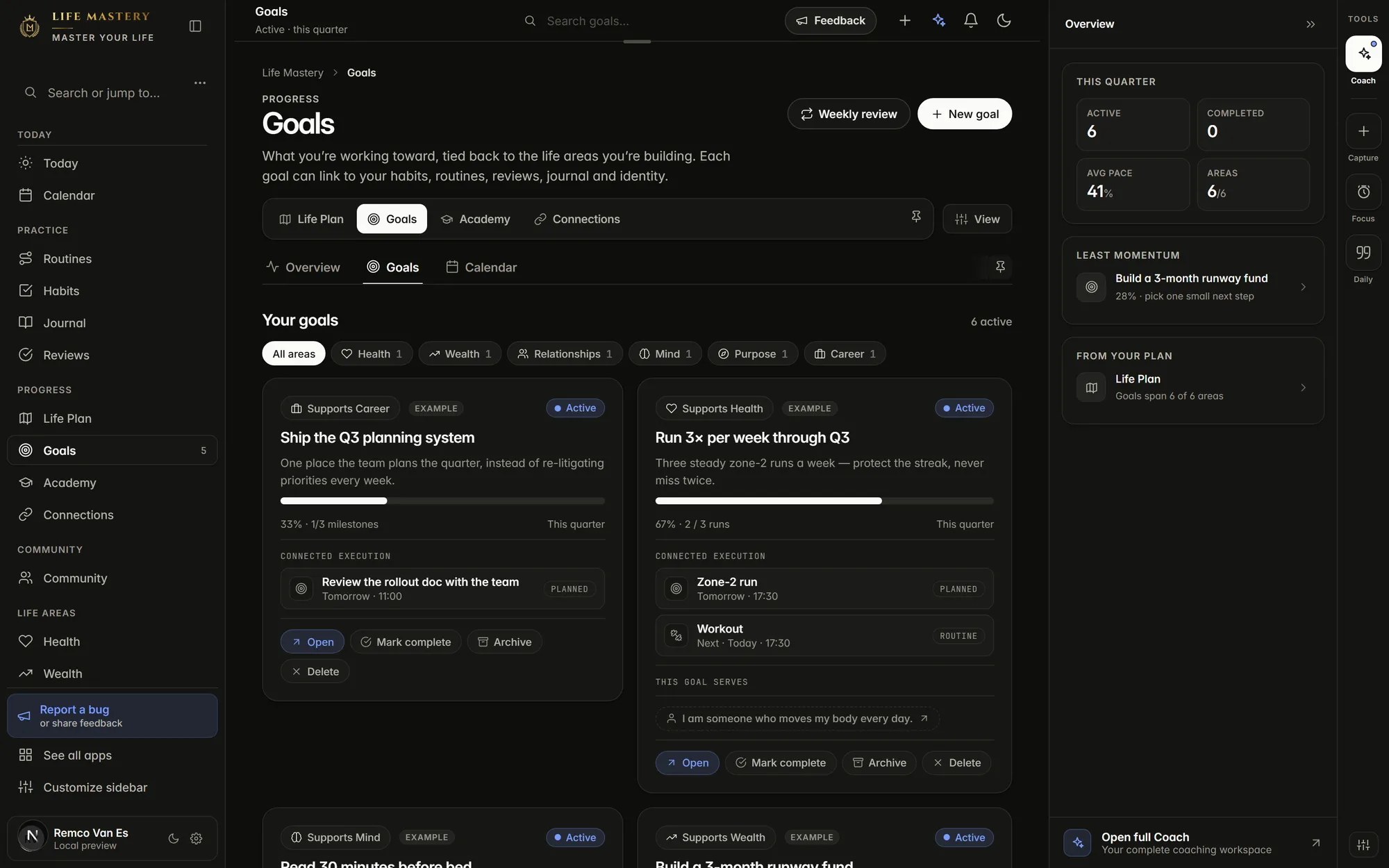Open the sidebar search more-options dots
This screenshot has width=1389, height=868.
pyautogui.click(x=200, y=83)
